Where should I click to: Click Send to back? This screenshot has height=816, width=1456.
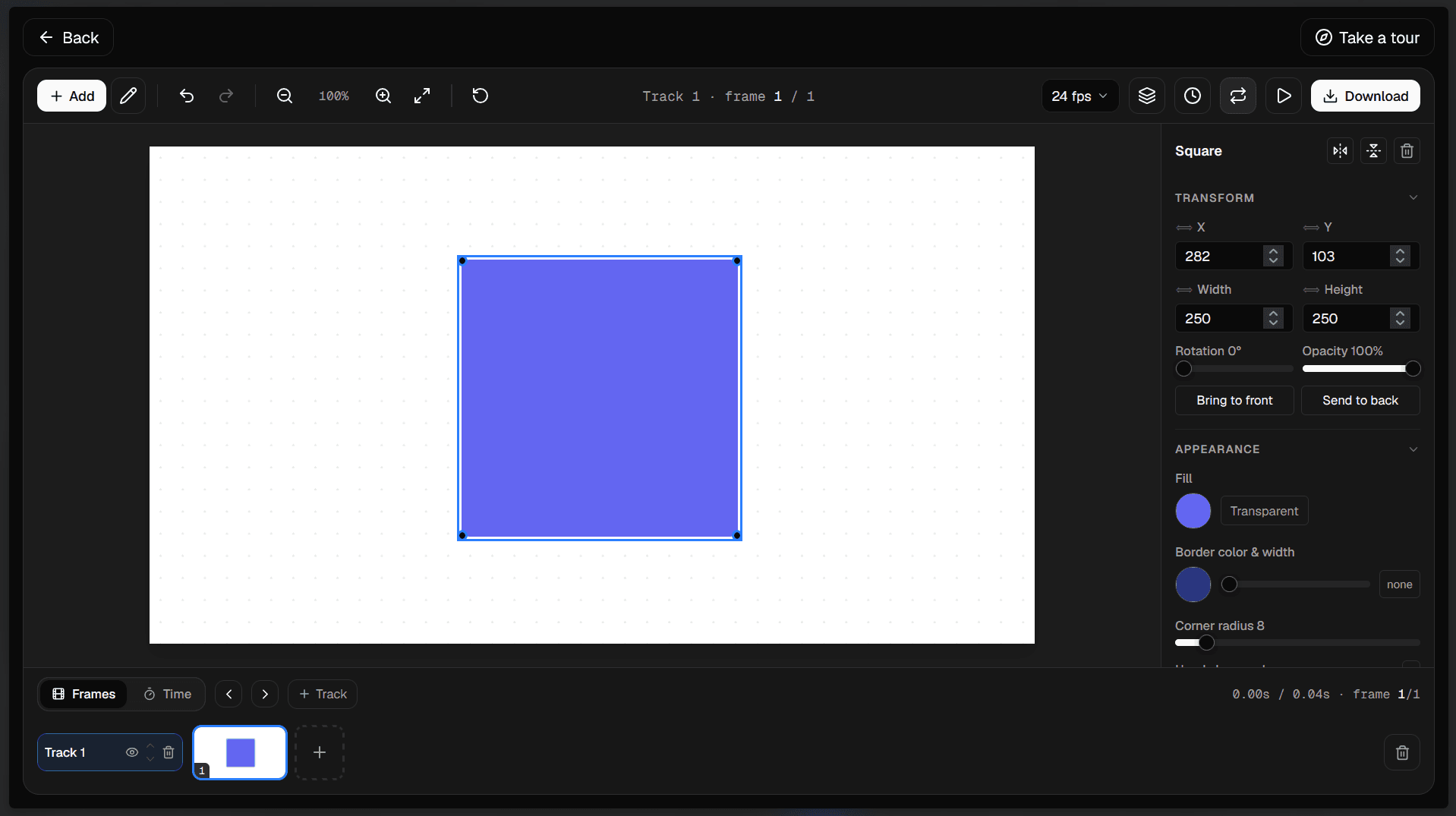pos(1360,400)
